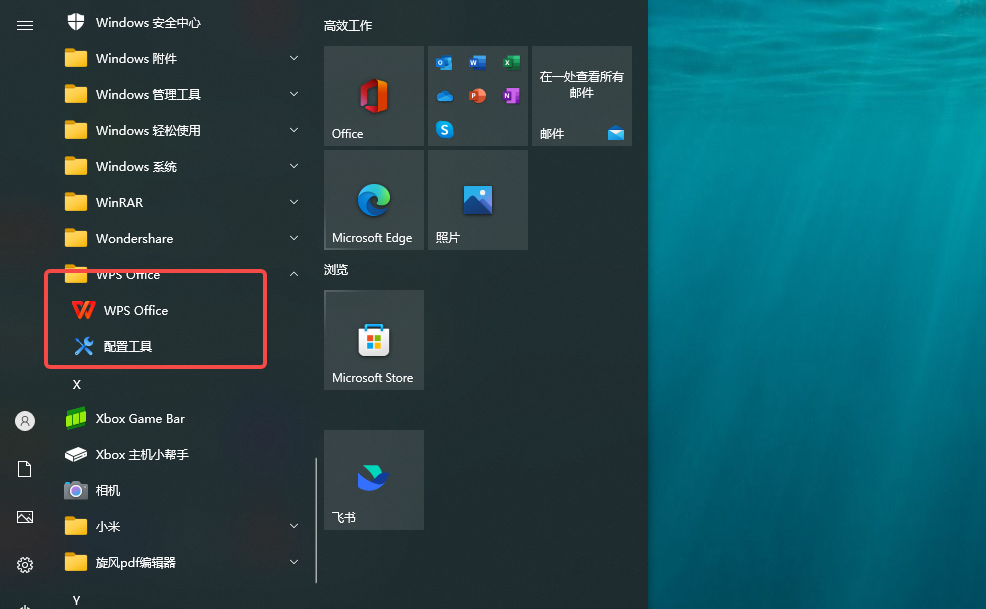Open the Microsoft Edge tile
The height and width of the screenshot is (609, 986).
coord(374,200)
